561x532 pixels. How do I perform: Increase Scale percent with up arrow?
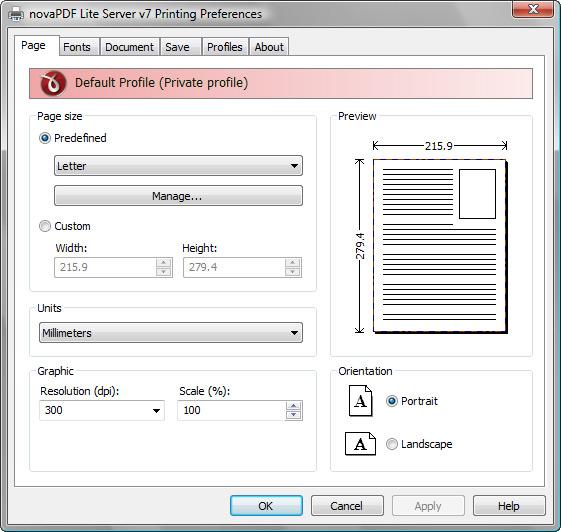[293, 406]
